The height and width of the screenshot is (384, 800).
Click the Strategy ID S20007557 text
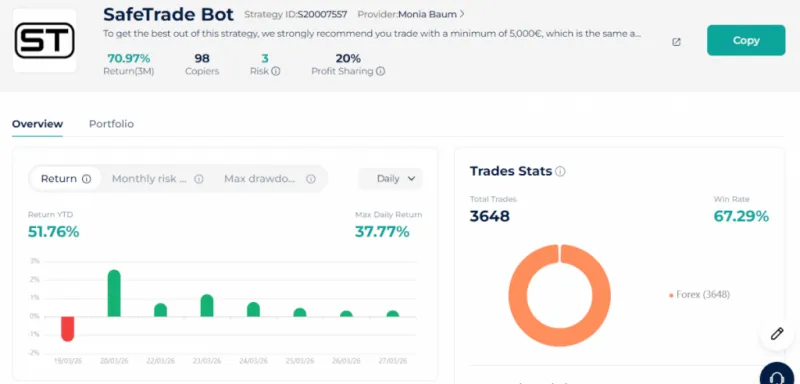click(x=296, y=14)
